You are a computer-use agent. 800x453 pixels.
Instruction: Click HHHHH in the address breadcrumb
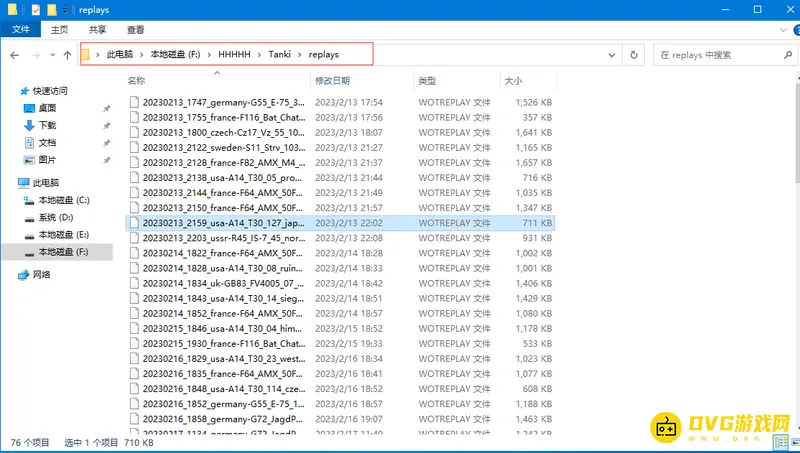coord(234,54)
